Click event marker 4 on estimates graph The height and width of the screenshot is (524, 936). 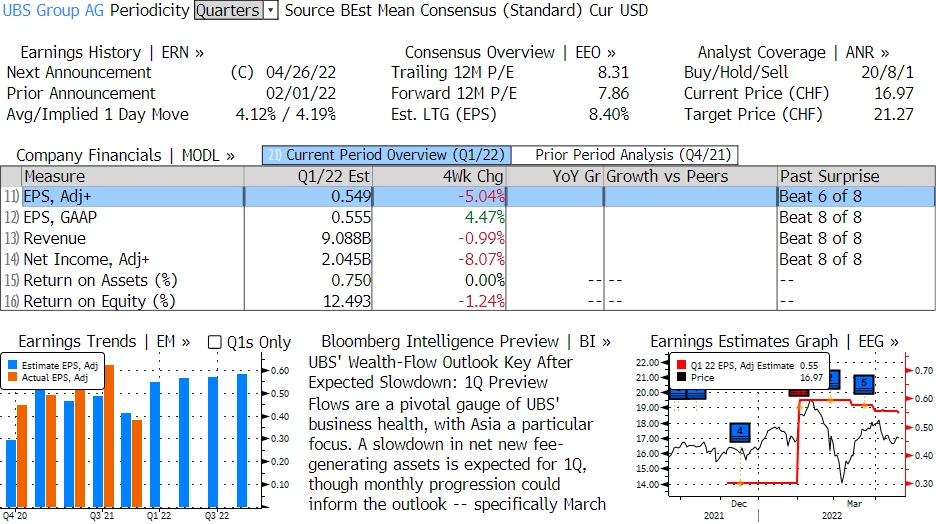pyautogui.click(x=740, y=432)
